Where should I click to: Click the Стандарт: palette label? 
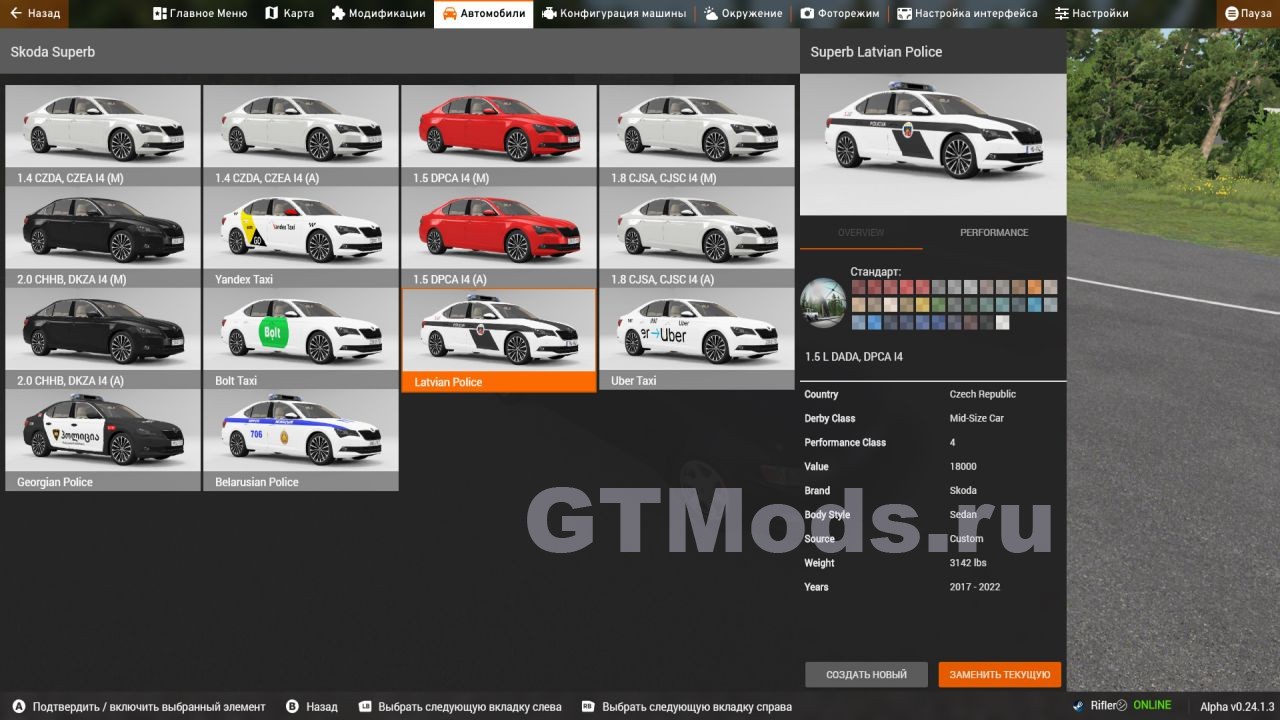pyautogui.click(x=876, y=271)
